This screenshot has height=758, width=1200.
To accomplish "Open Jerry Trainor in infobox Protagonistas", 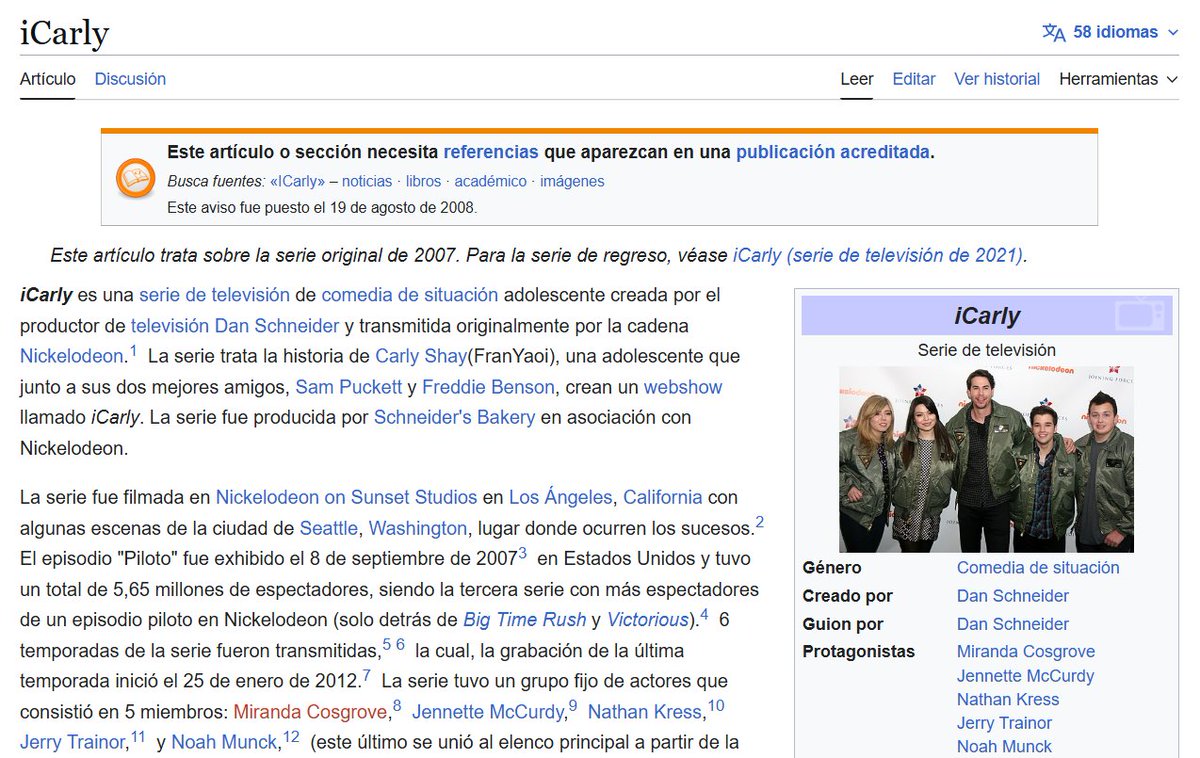I will 1004,723.
